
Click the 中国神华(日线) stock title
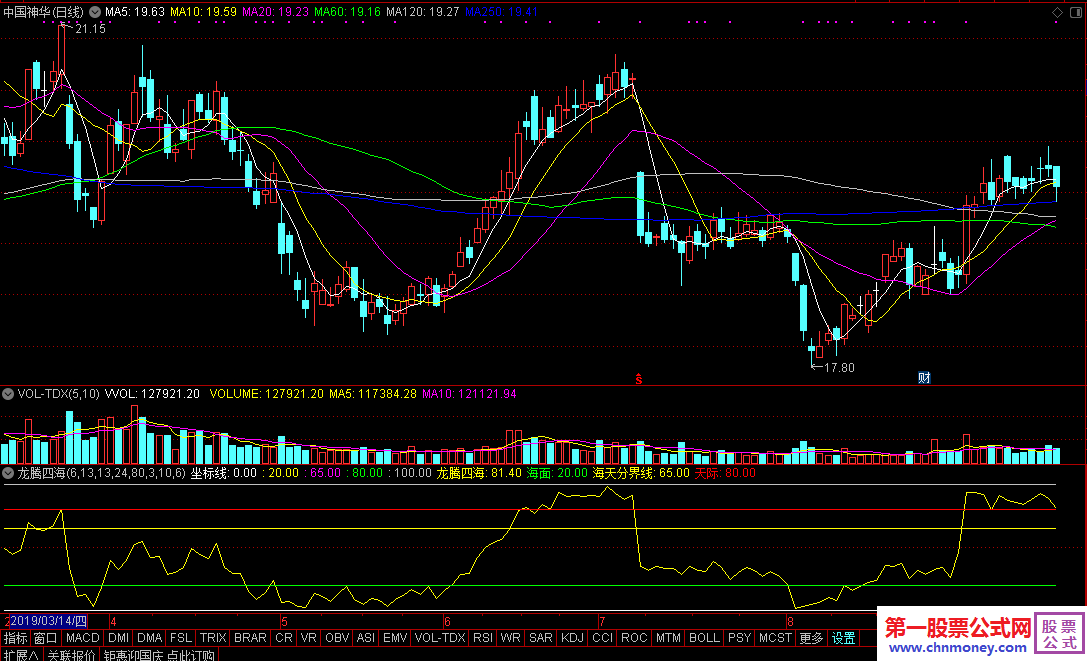point(43,12)
